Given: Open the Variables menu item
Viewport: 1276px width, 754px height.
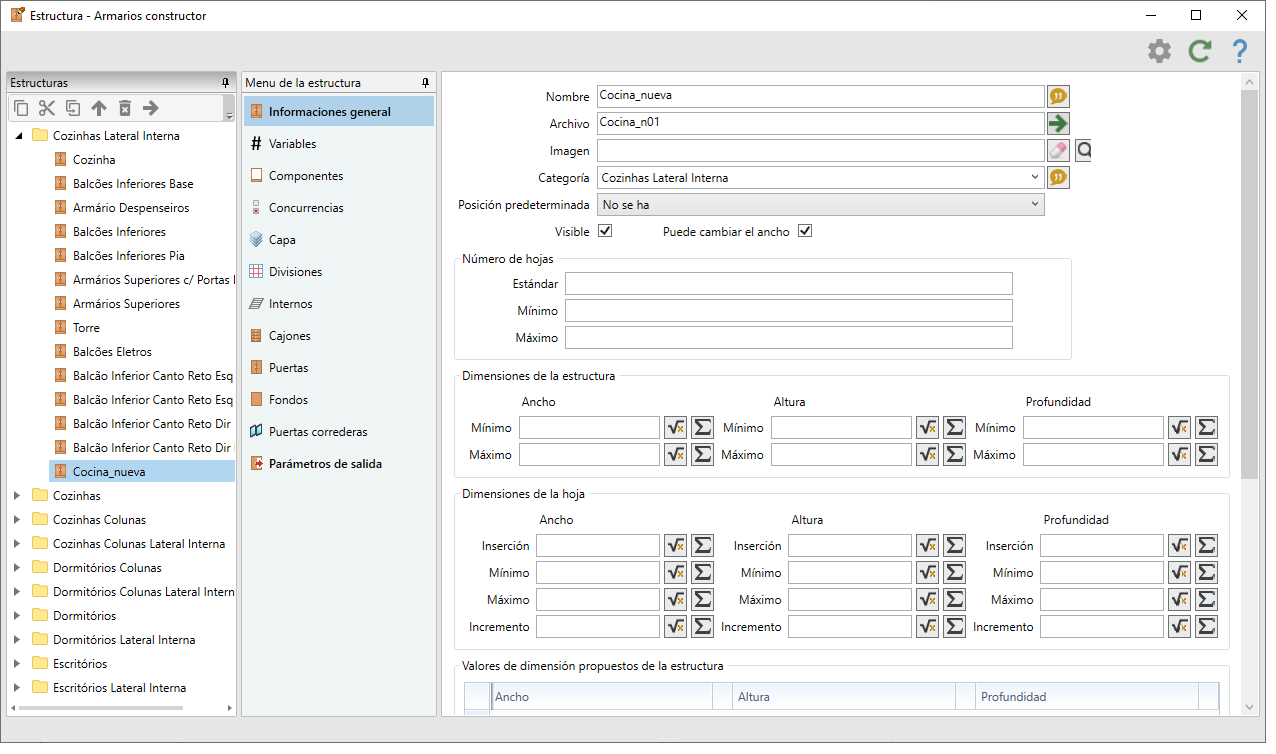Looking at the screenshot, I should (x=292, y=144).
